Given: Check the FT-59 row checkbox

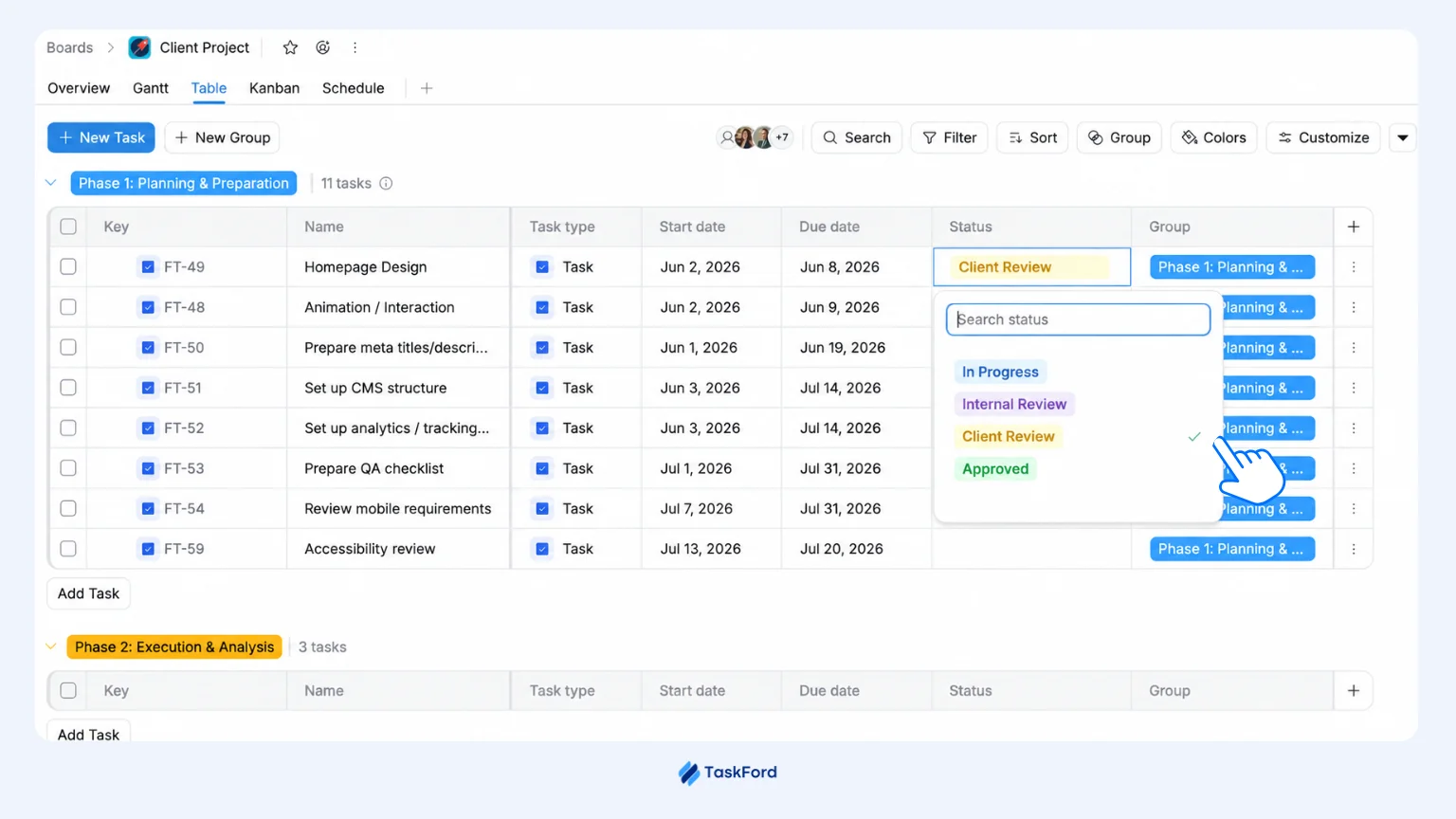Looking at the screenshot, I should pos(68,549).
